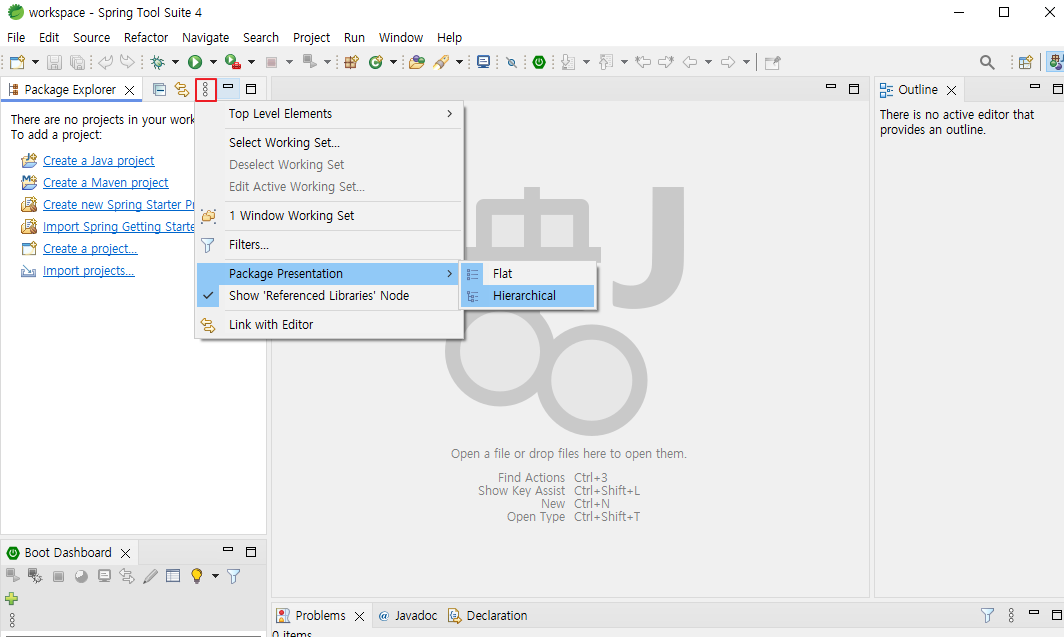Open the Refactor menu
The image size is (1064, 637).
pos(146,37)
